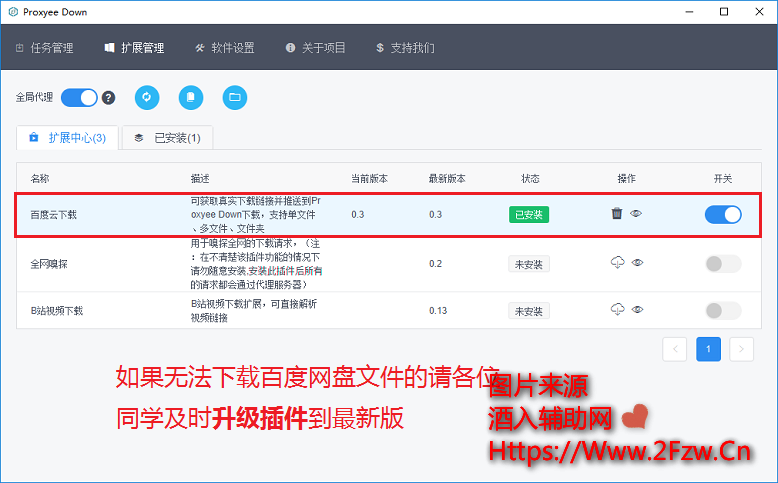Click the B站视频下载 extension name
Image resolution: width=778 pixels, height=483 pixels.
pos(57,311)
